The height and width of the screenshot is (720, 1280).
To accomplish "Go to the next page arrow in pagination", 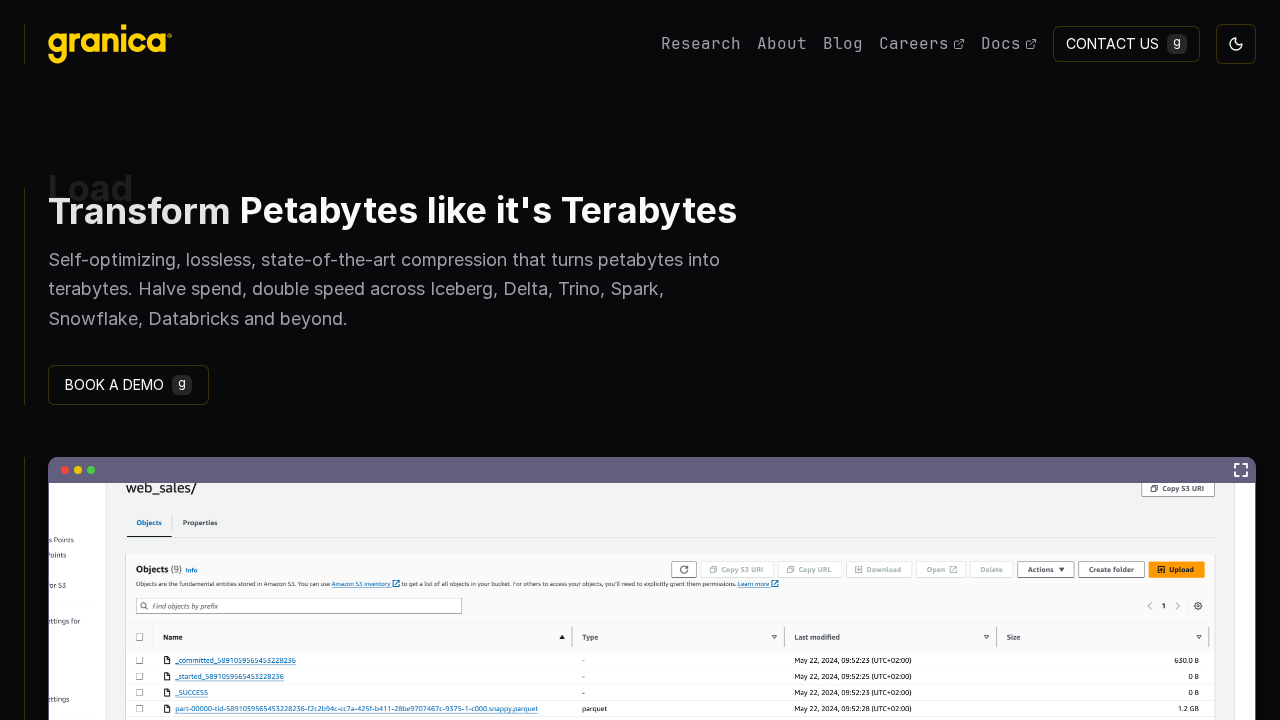I will click(1178, 606).
